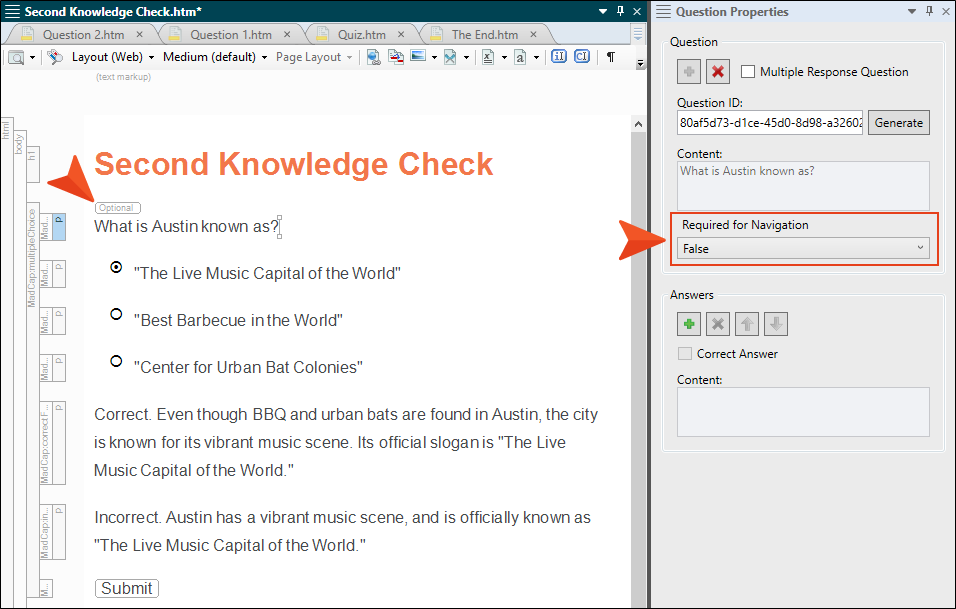Viewport: 956px width, 609px height.
Task: Move the answer down with arrow icon
Action: tap(776, 324)
